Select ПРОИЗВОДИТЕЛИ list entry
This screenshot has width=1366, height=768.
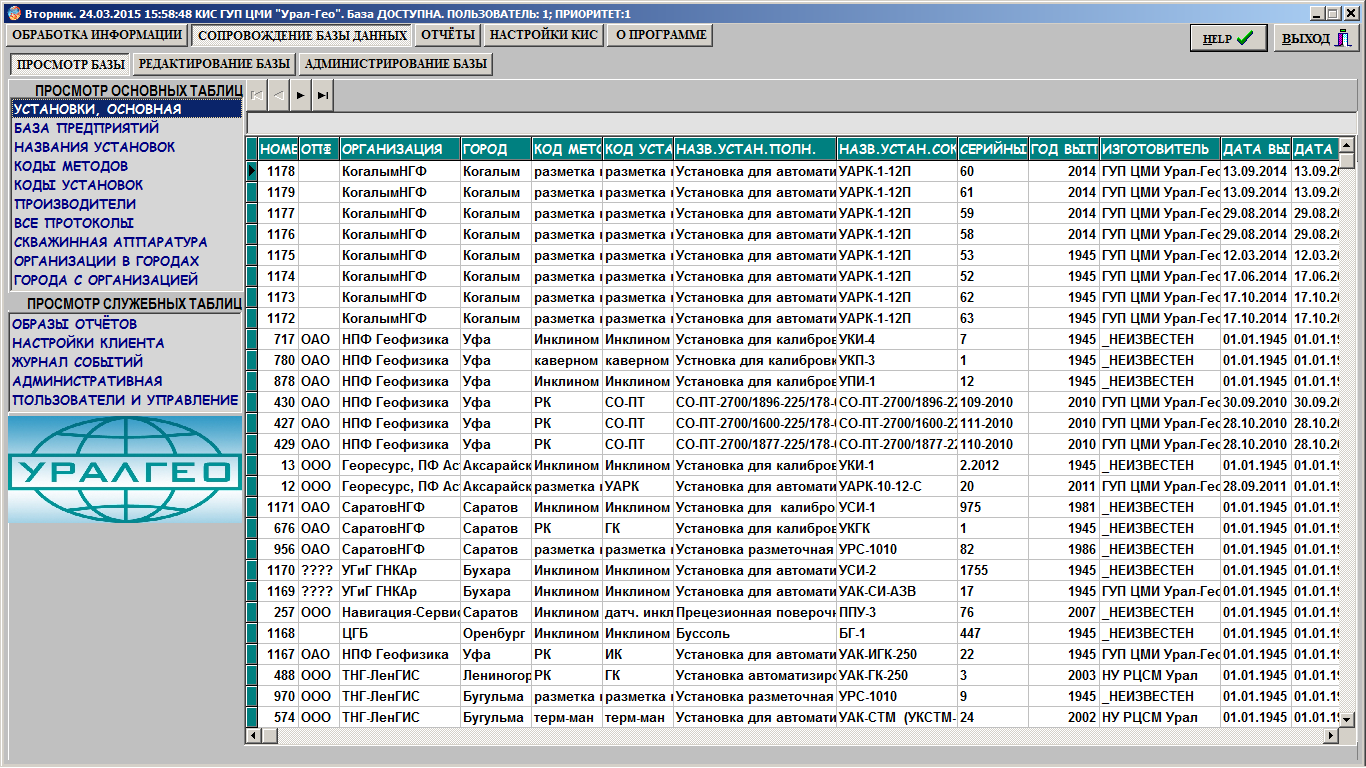point(126,204)
